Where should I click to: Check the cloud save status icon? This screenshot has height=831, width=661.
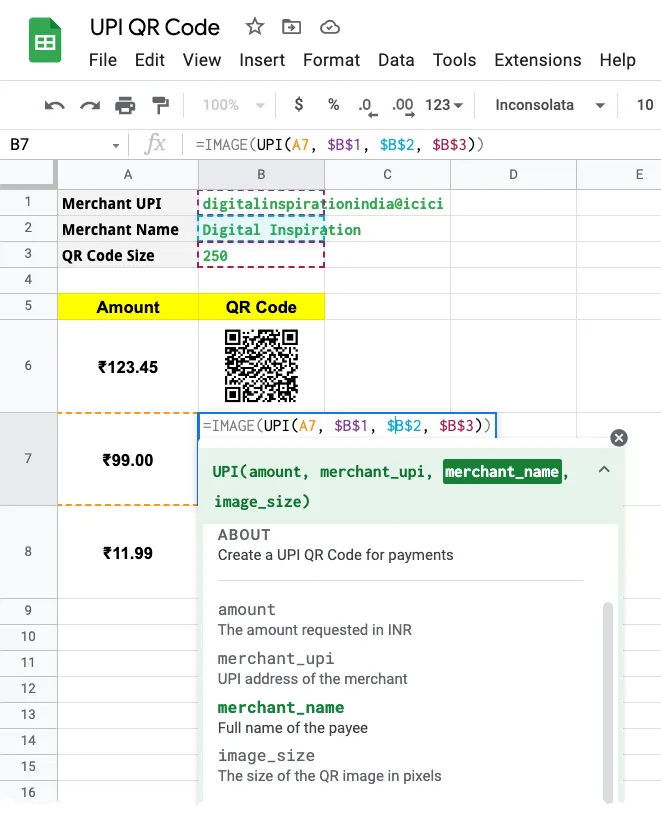pos(329,28)
